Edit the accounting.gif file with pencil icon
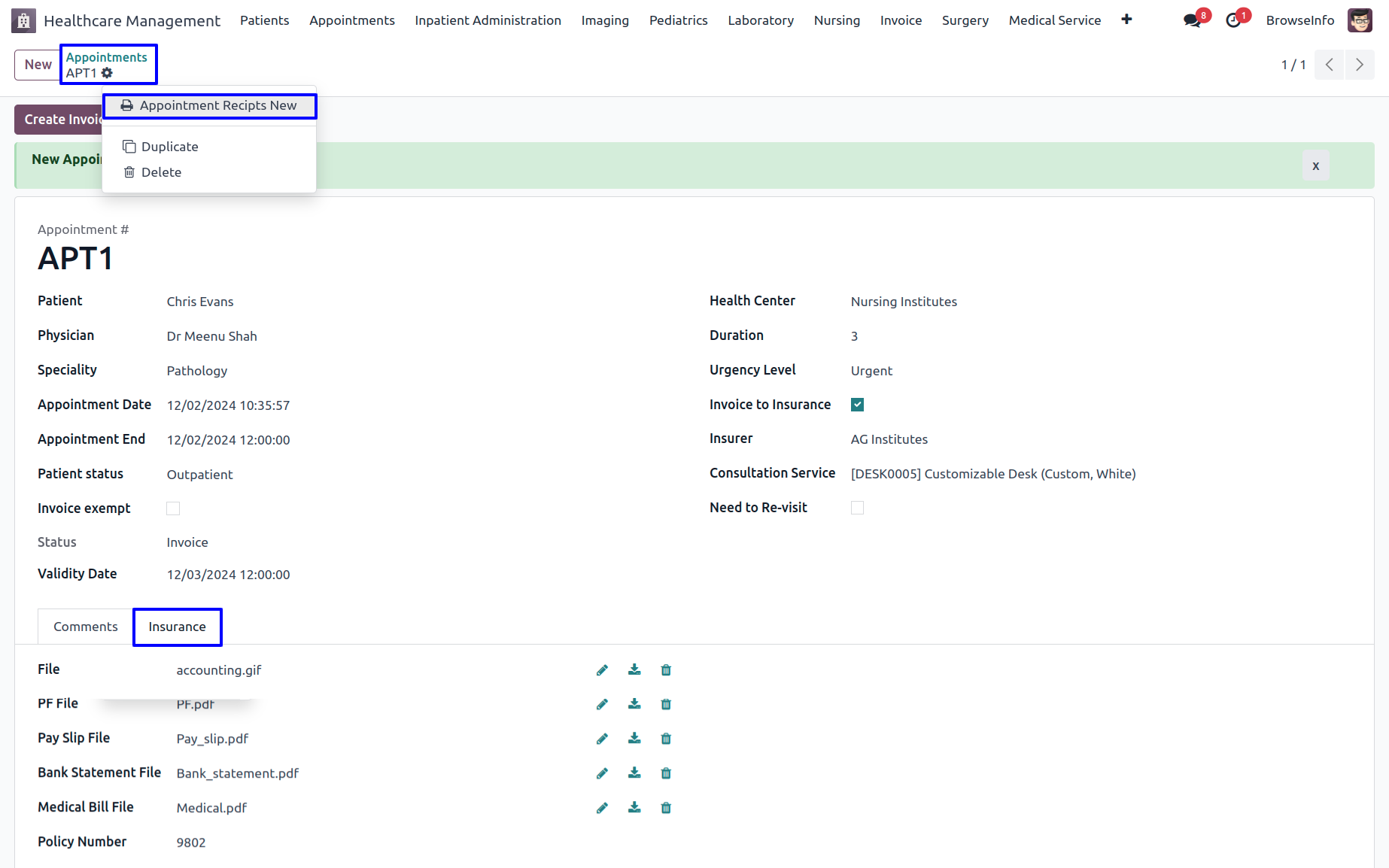The width and height of the screenshot is (1389, 868). [602, 670]
